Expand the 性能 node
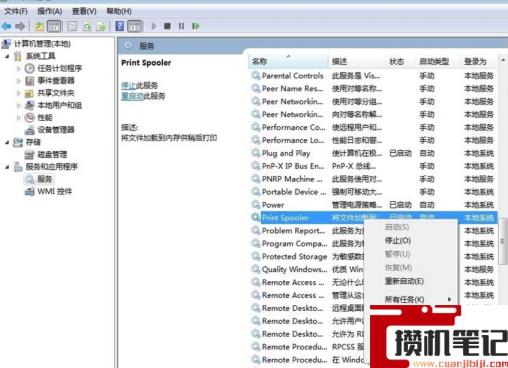Screen dimensions: 508x368 tap(19, 117)
